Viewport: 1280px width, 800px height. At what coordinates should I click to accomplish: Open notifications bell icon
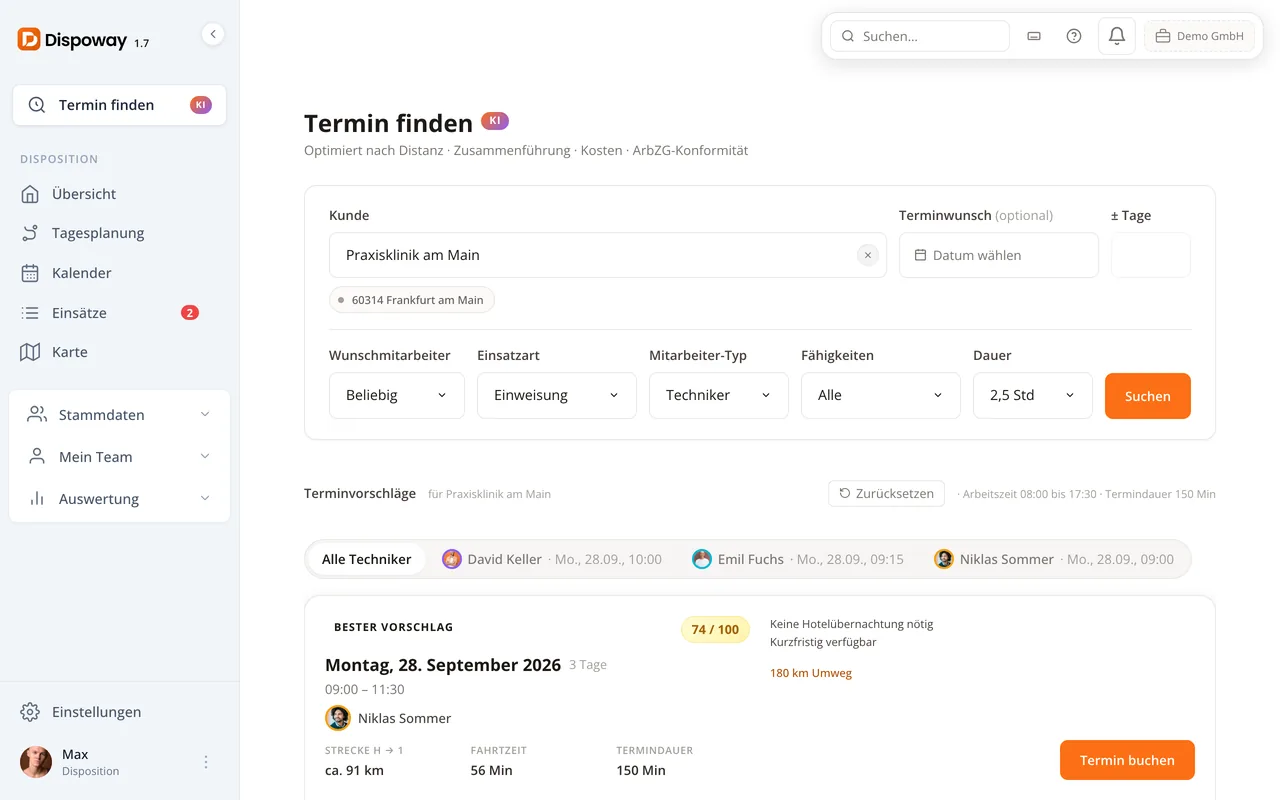pyautogui.click(x=1117, y=36)
